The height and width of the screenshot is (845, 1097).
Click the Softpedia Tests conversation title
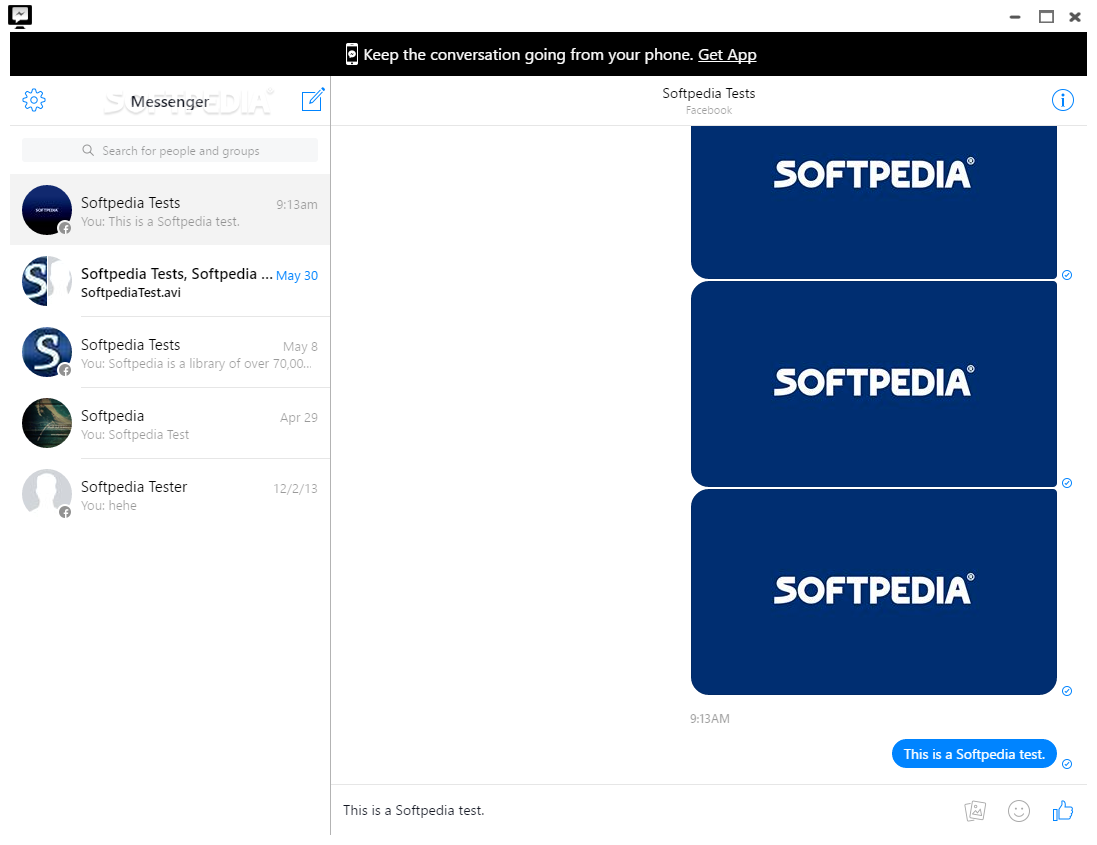click(709, 93)
